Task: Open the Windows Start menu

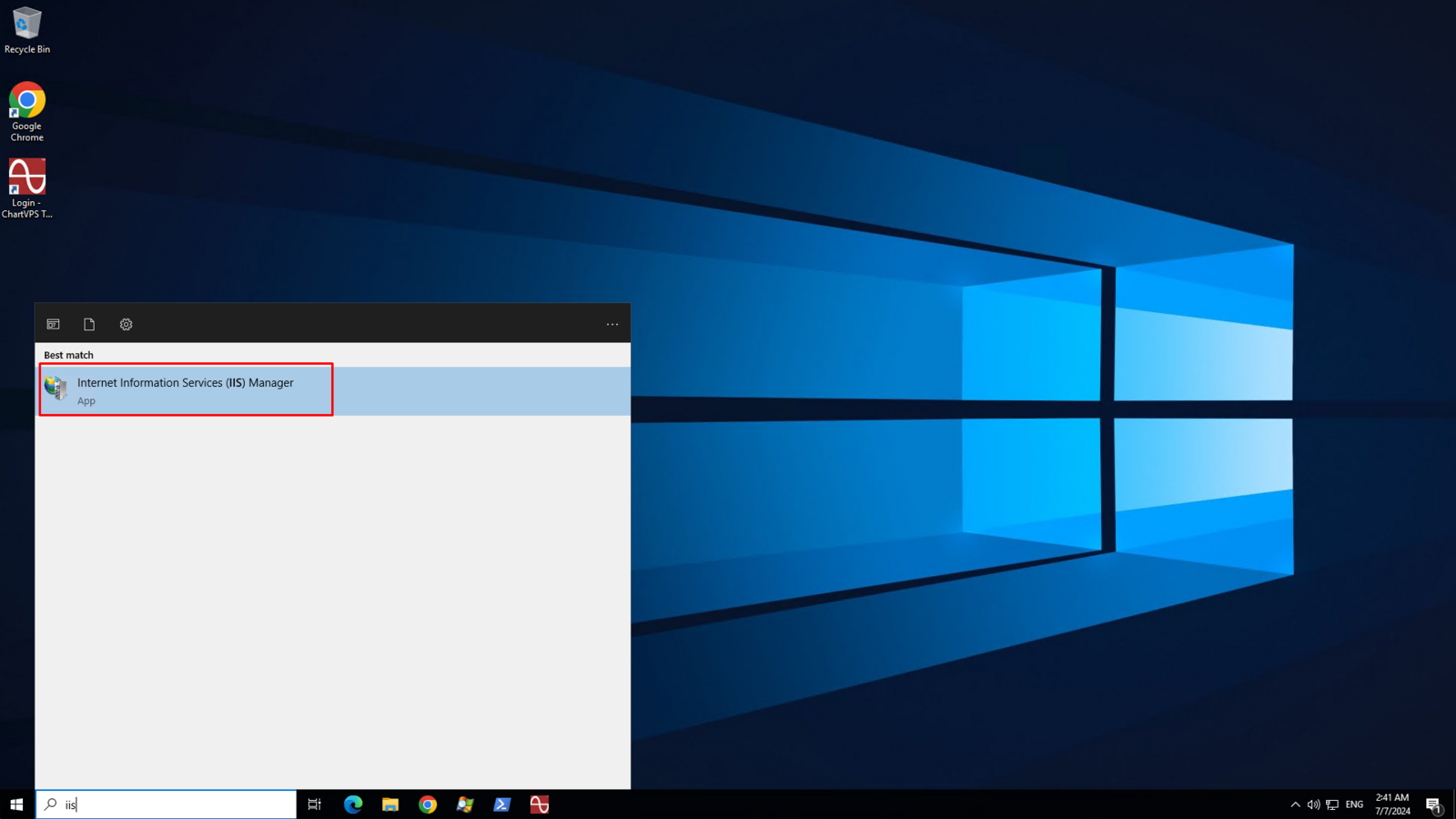Action: click(x=16, y=804)
